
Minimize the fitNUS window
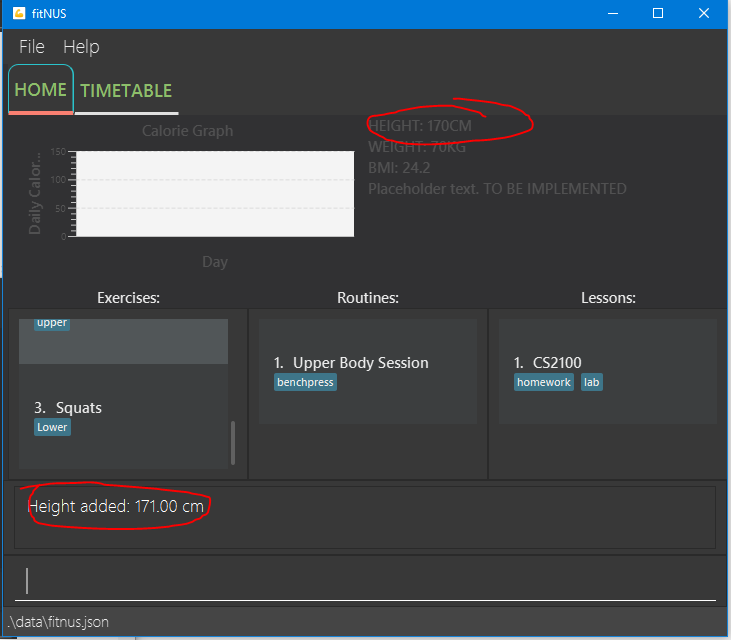click(x=613, y=14)
